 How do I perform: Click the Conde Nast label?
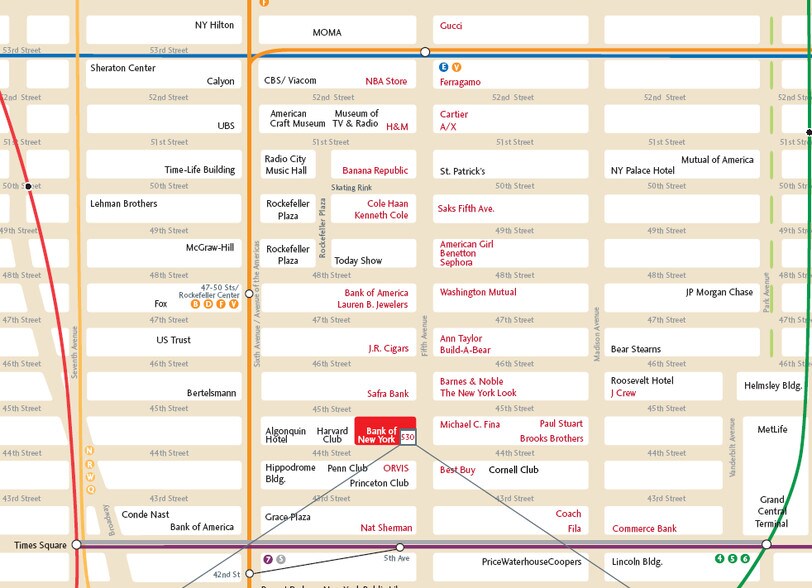pos(146,514)
